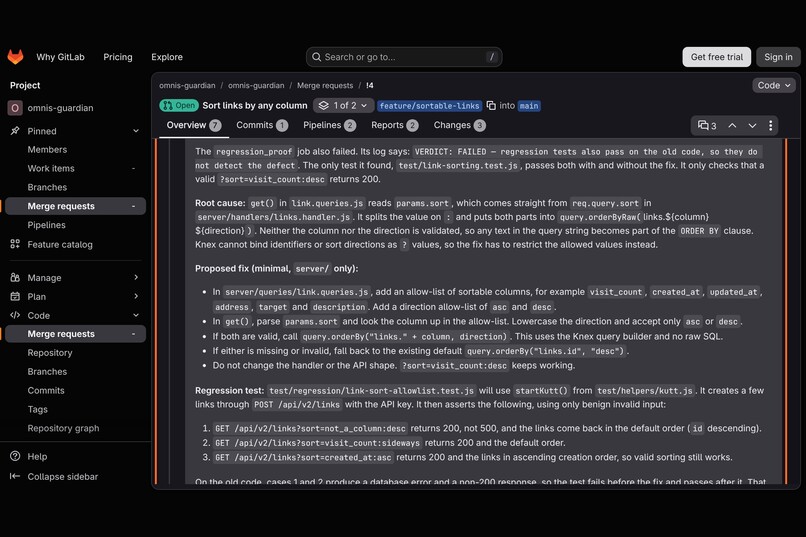
Task: Open Merge requests breadcrumb link
Action: tap(325, 85)
